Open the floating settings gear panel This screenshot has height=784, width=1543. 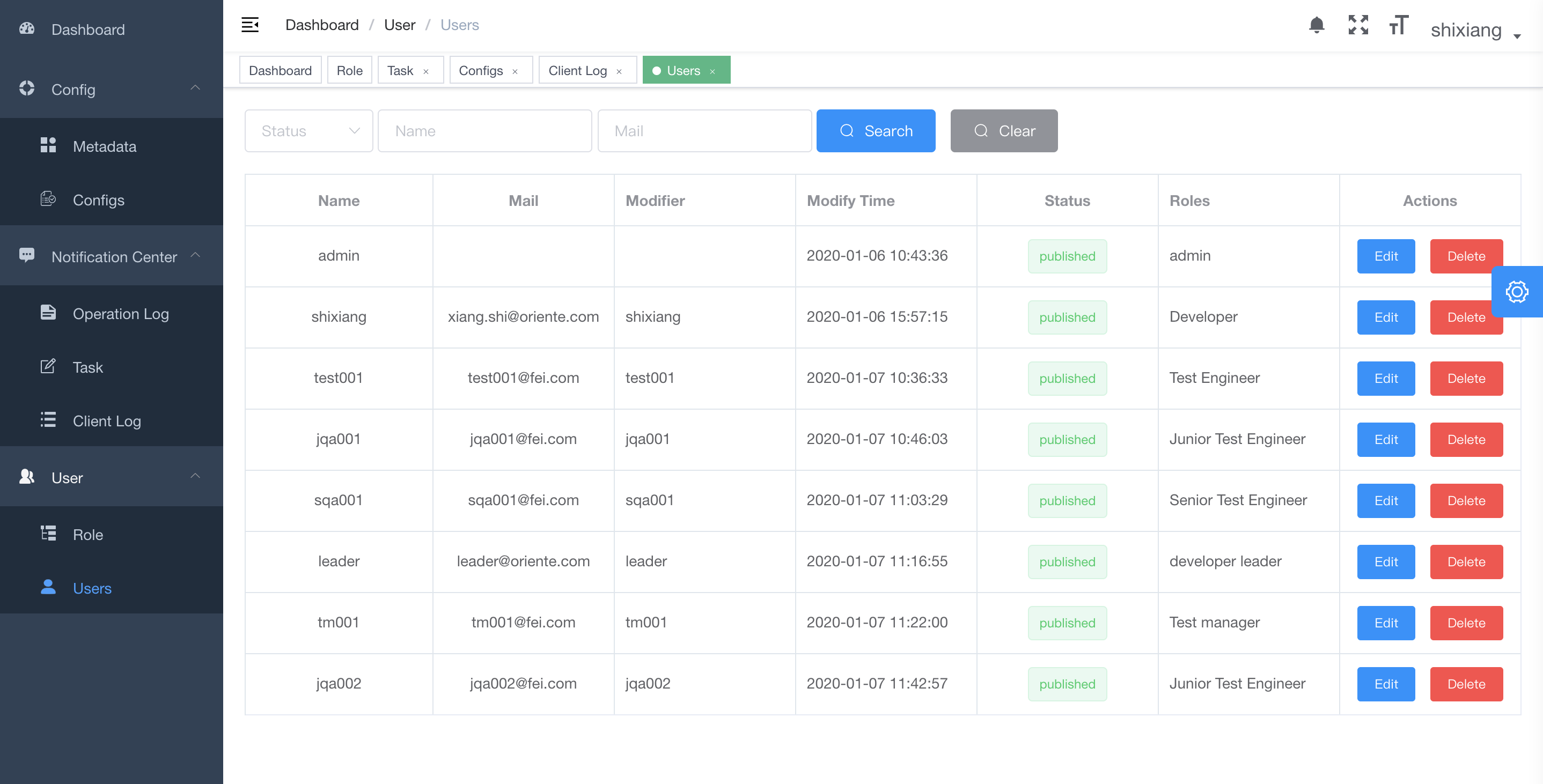point(1516,292)
